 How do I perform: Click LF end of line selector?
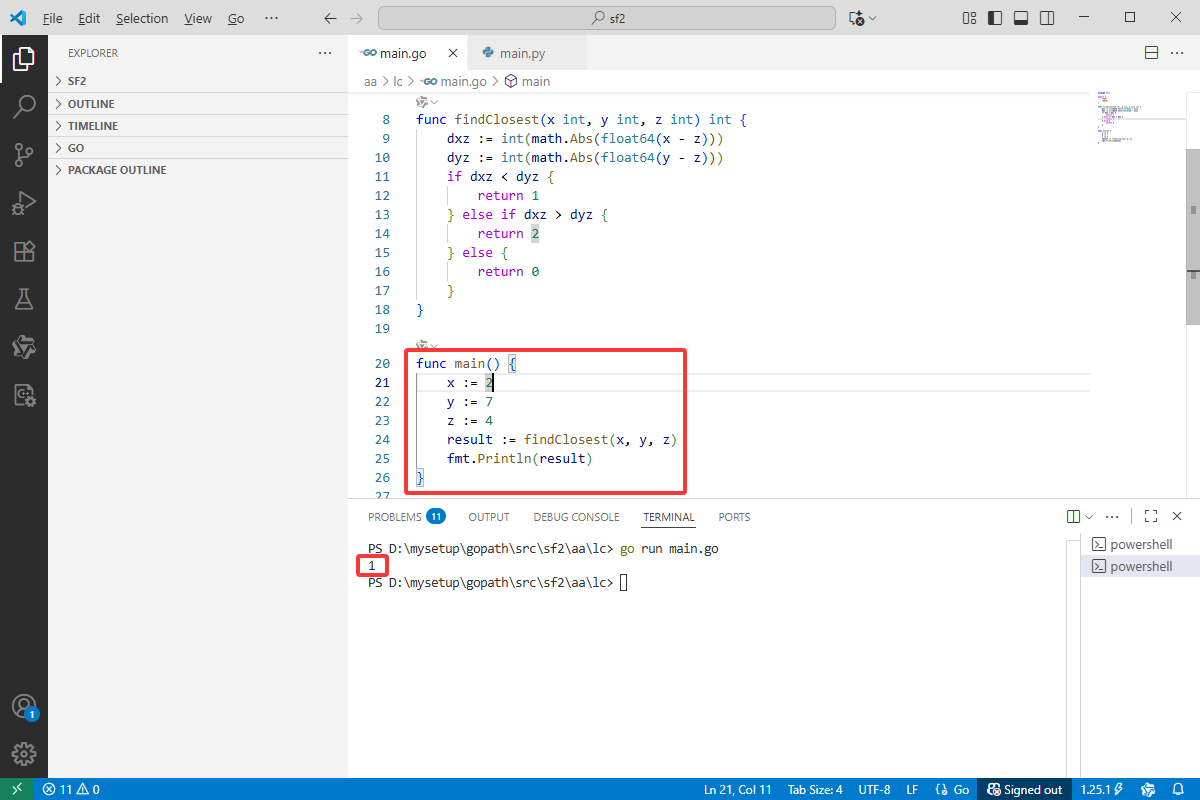912,789
